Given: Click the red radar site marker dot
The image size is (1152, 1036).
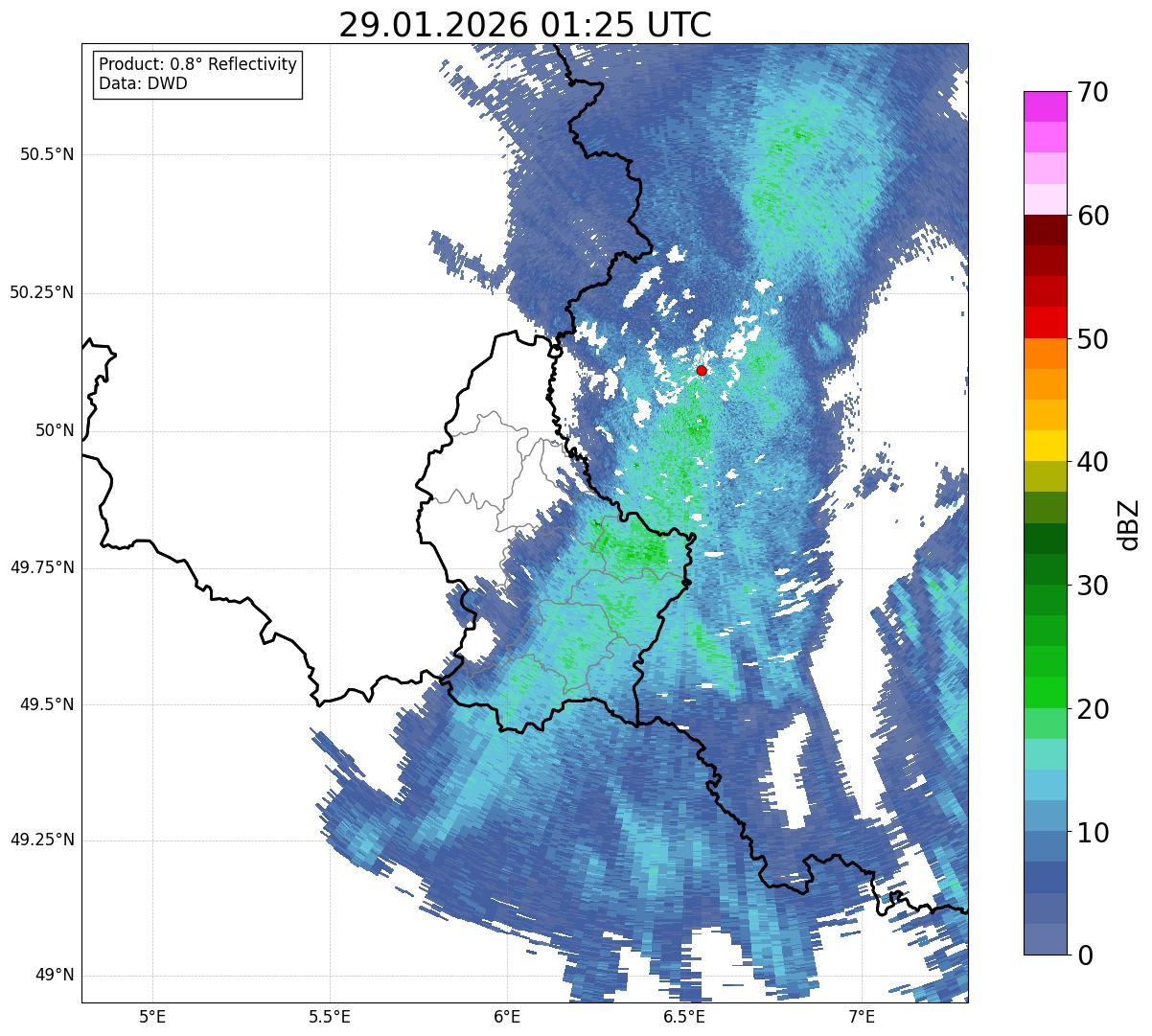Looking at the screenshot, I should [702, 370].
